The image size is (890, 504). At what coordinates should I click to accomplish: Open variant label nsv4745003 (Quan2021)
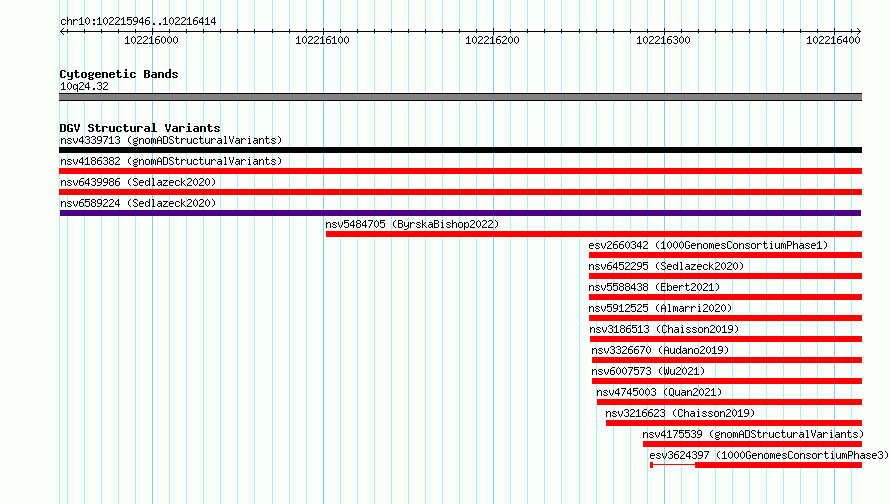tap(659, 392)
